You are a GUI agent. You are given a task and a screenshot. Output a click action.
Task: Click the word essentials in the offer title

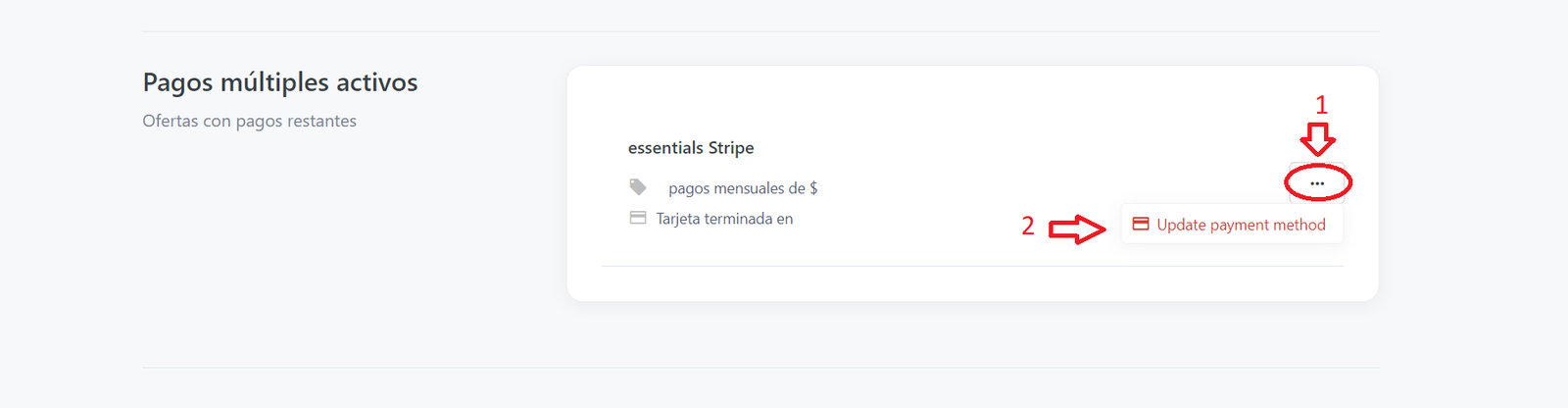tap(665, 148)
